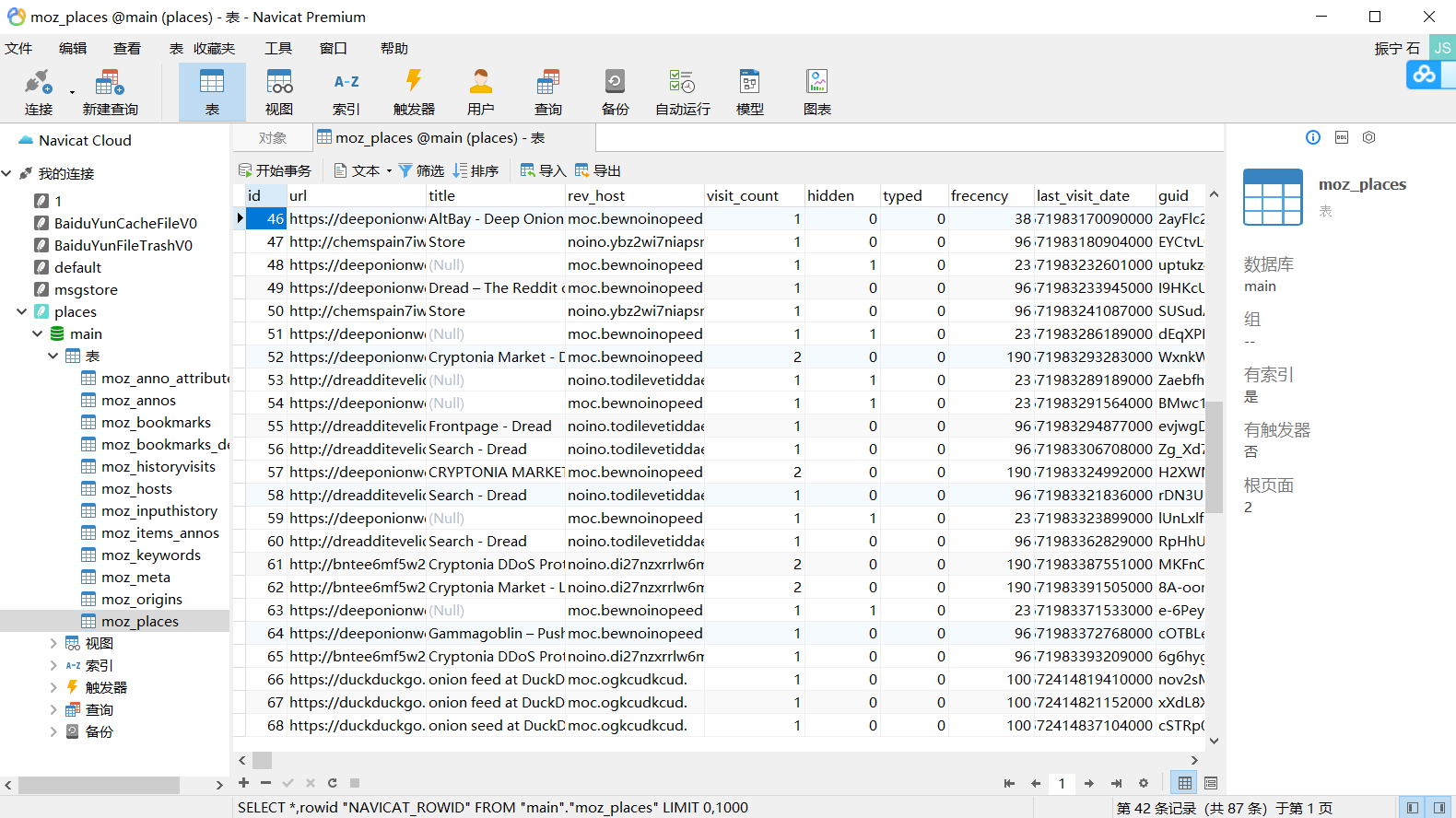
Task: Open the 触发器 trigger toolbar icon
Action: click(x=414, y=92)
